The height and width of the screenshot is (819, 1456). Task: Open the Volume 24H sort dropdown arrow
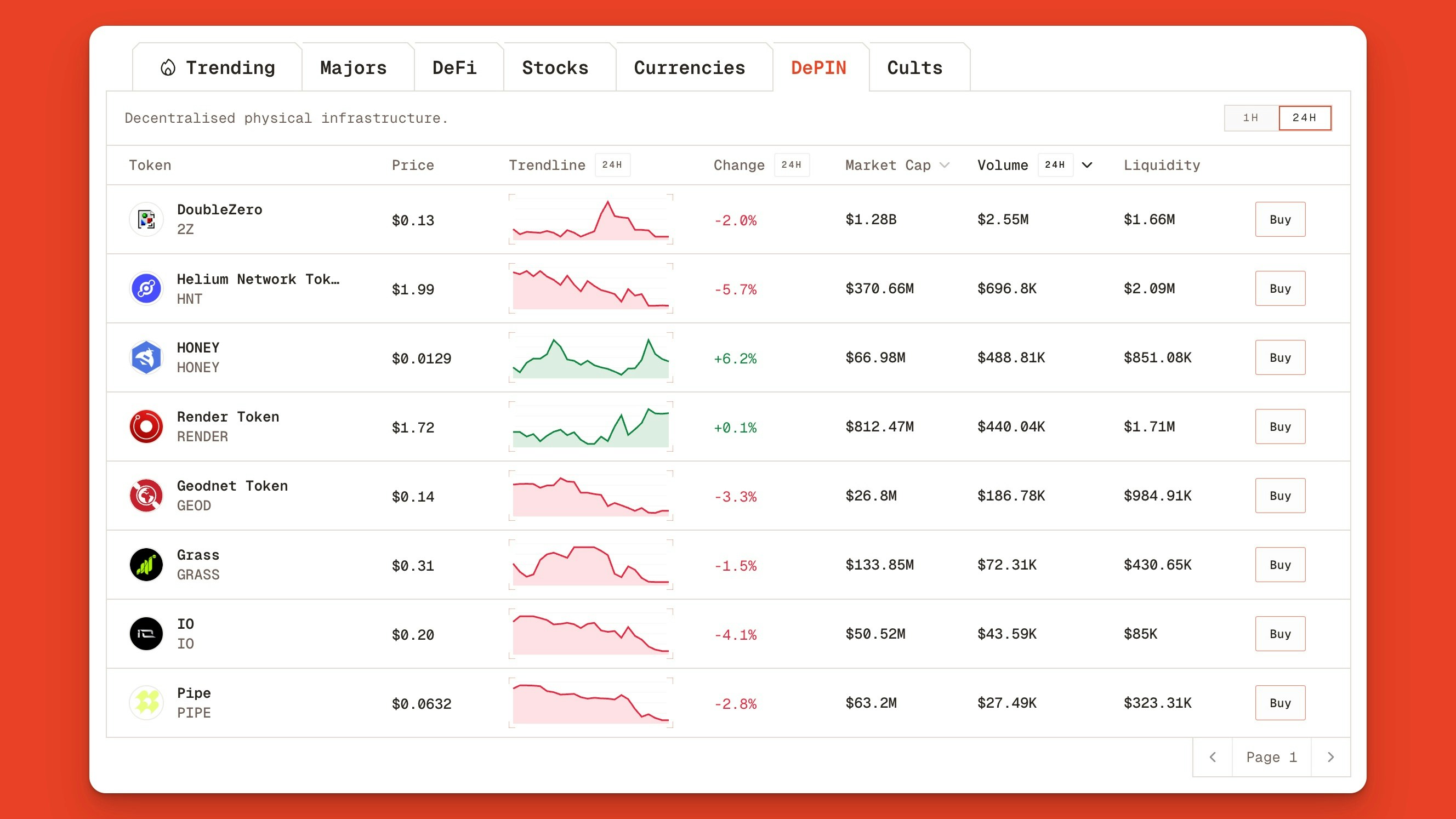click(x=1087, y=165)
